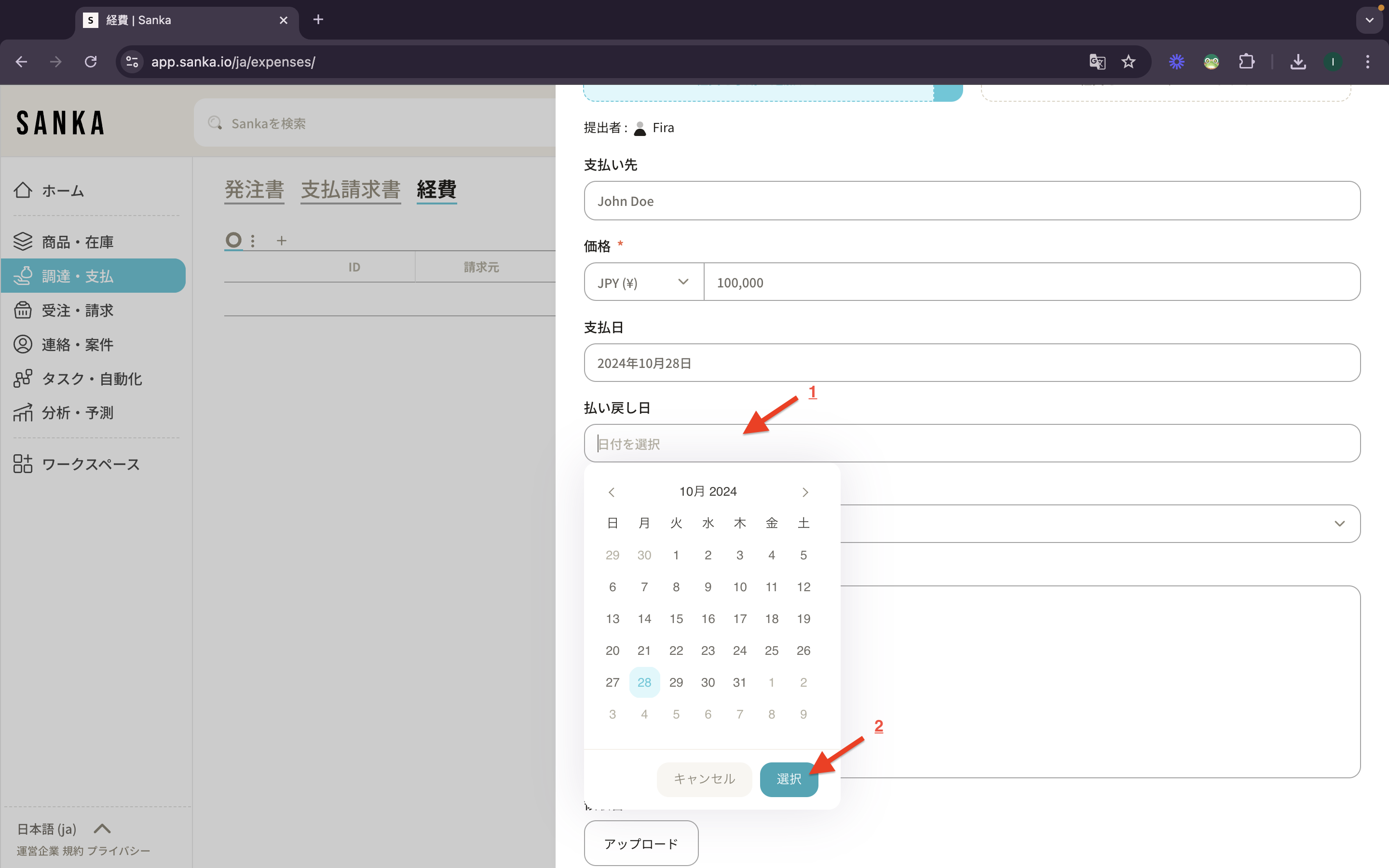
Task: Go to next month in calendar
Action: coord(804,492)
